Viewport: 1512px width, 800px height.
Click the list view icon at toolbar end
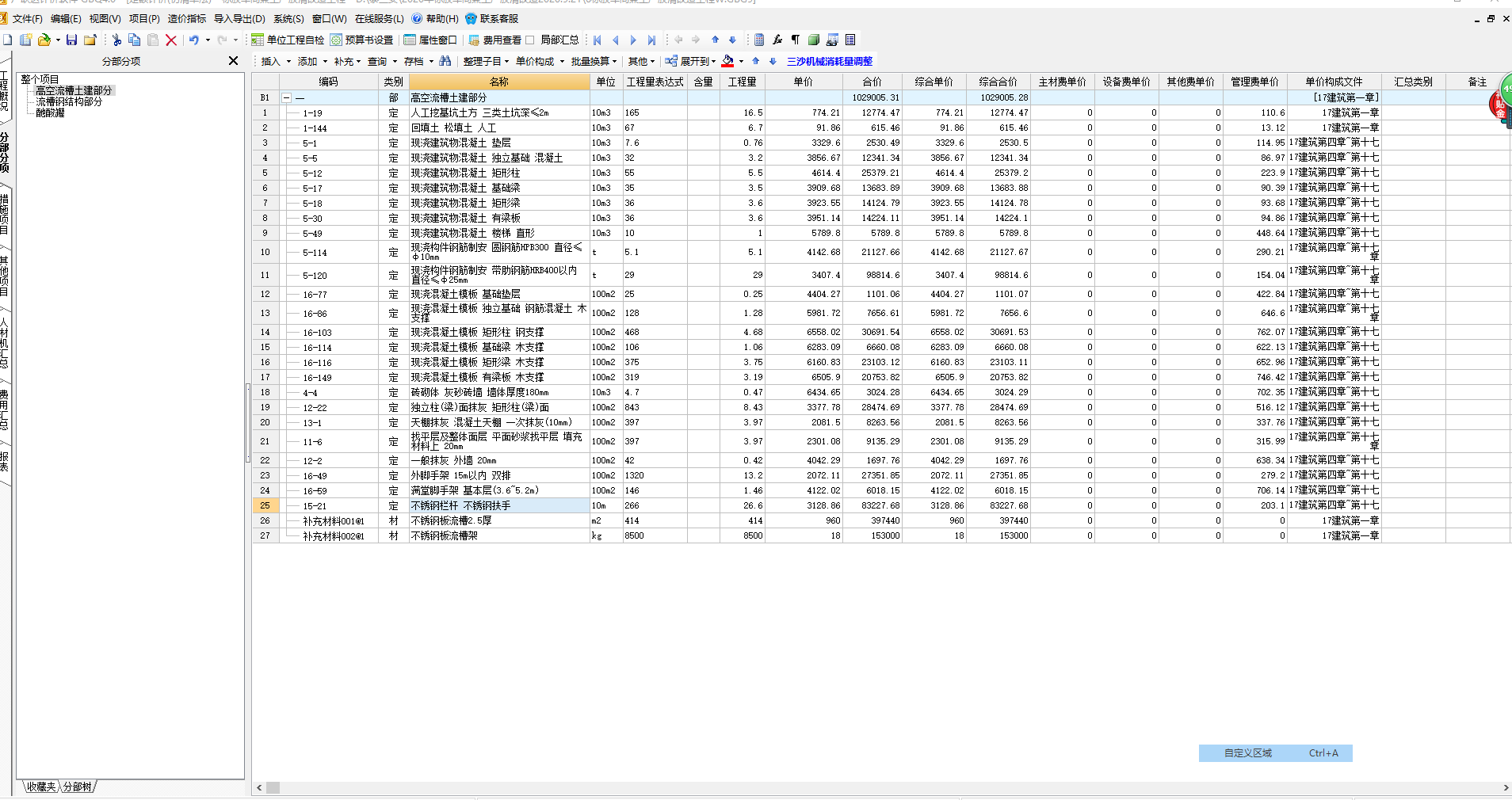tap(850, 40)
